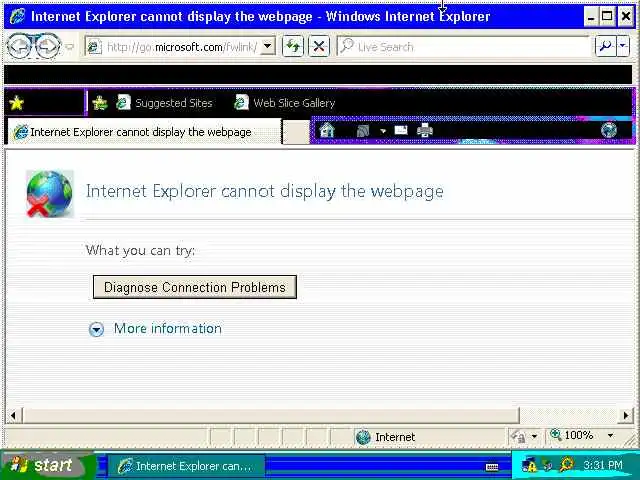Minimize the Internet Explorer window
This screenshot has width=640, height=480.
coord(591,17)
